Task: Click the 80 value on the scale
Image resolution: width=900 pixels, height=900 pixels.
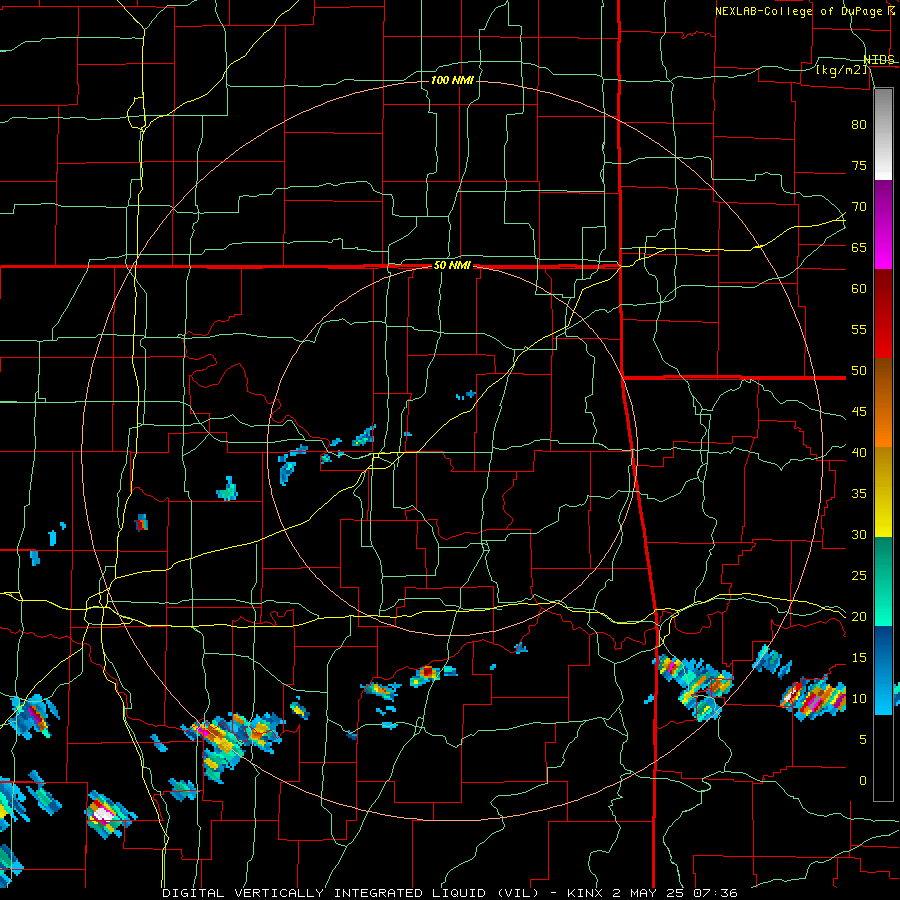Action: (859, 125)
